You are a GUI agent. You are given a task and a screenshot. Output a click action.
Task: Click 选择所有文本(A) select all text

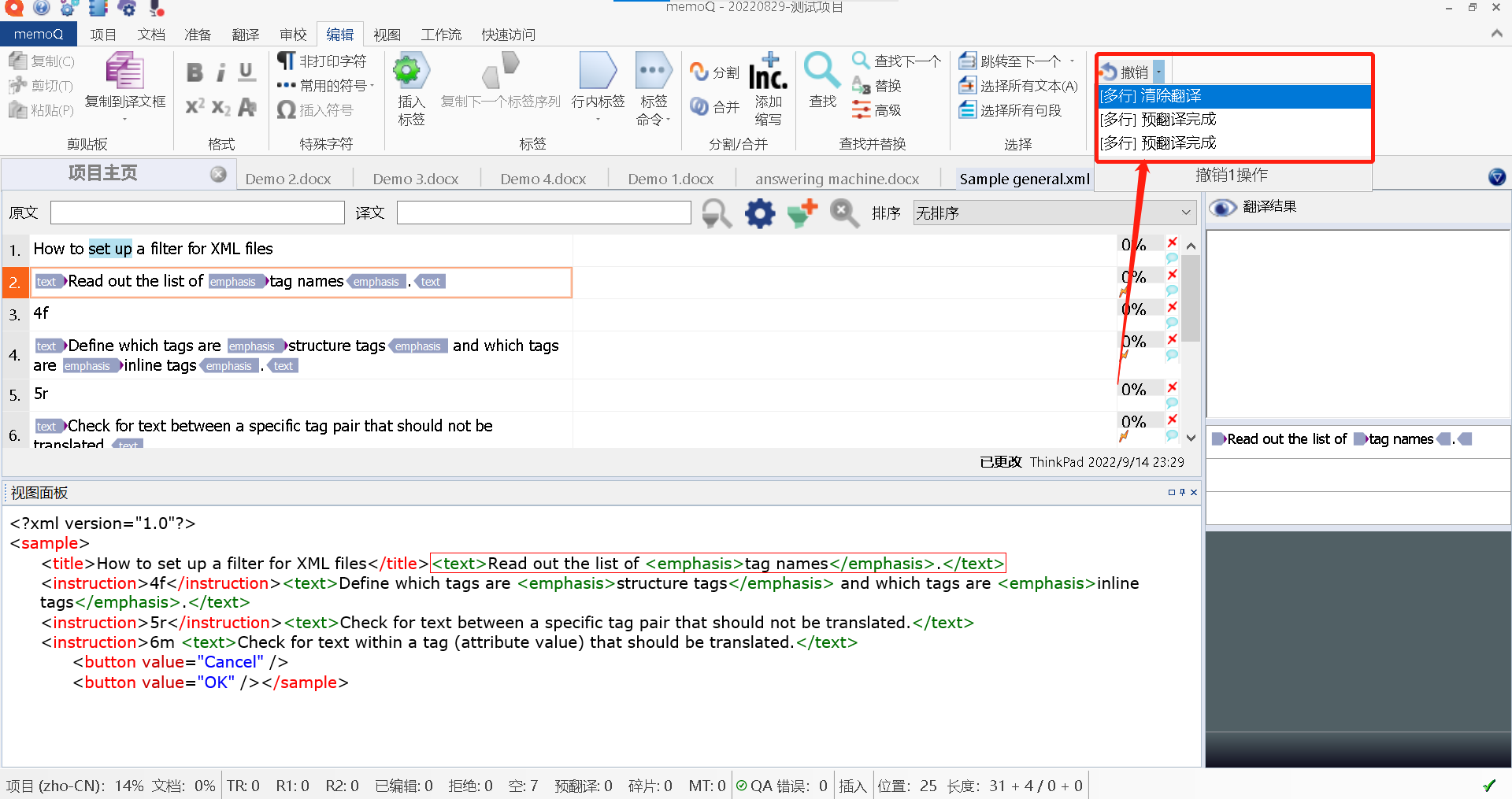click(x=1017, y=86)
